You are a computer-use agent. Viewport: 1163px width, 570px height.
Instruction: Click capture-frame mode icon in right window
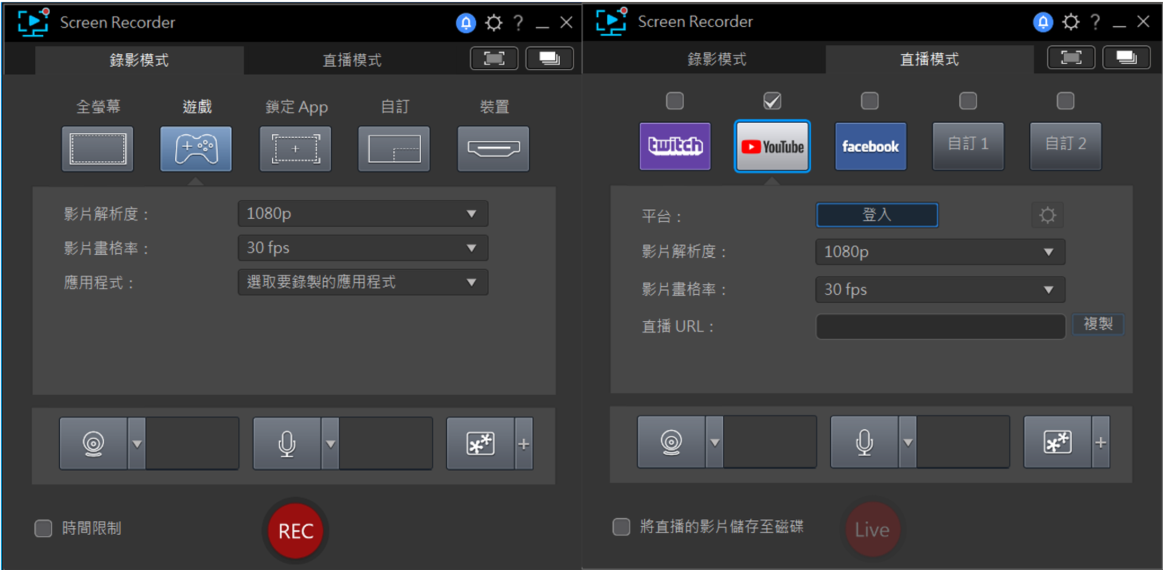click(x=1070, y=57)
